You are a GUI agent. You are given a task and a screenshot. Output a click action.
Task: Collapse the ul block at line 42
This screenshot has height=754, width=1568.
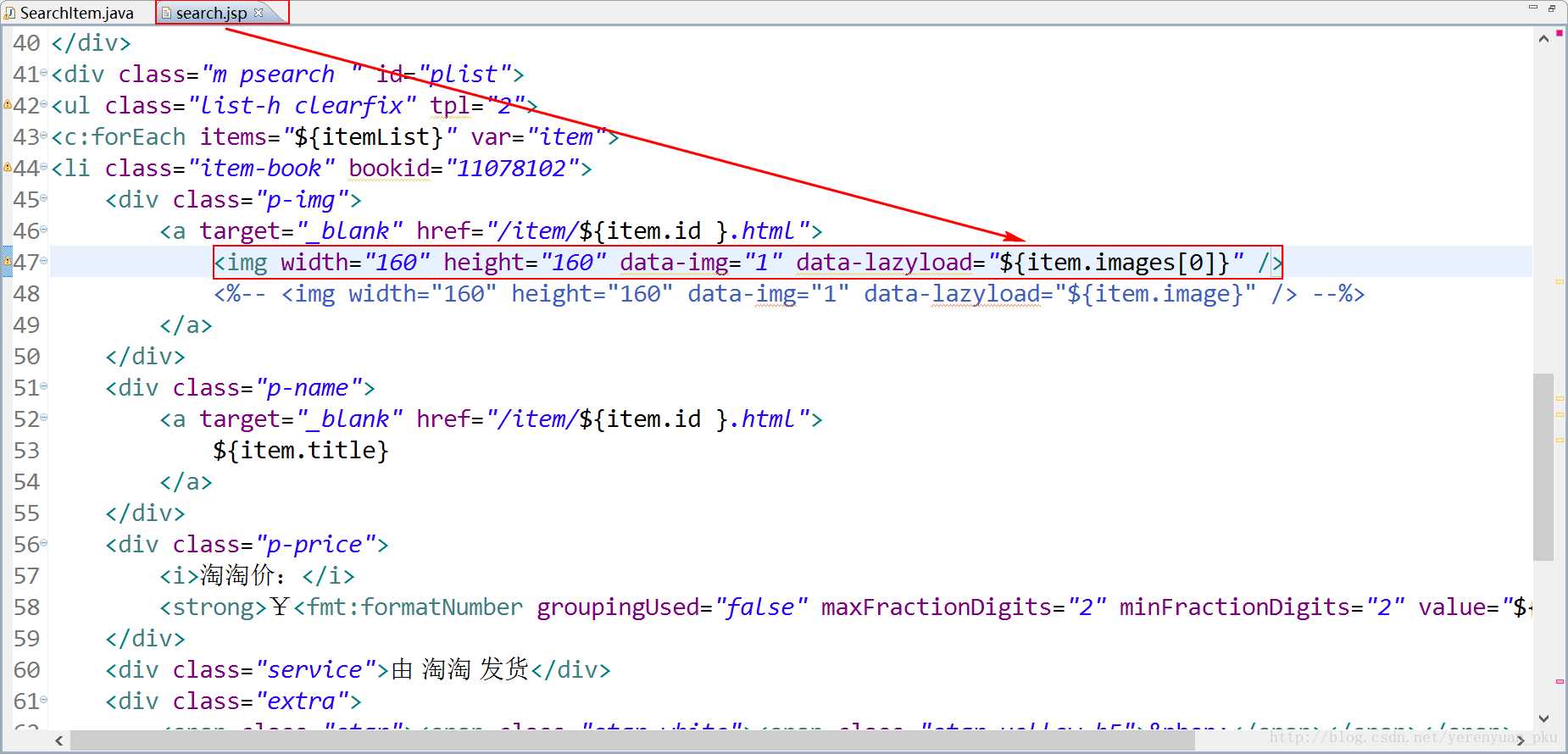[x=44, y=105]
